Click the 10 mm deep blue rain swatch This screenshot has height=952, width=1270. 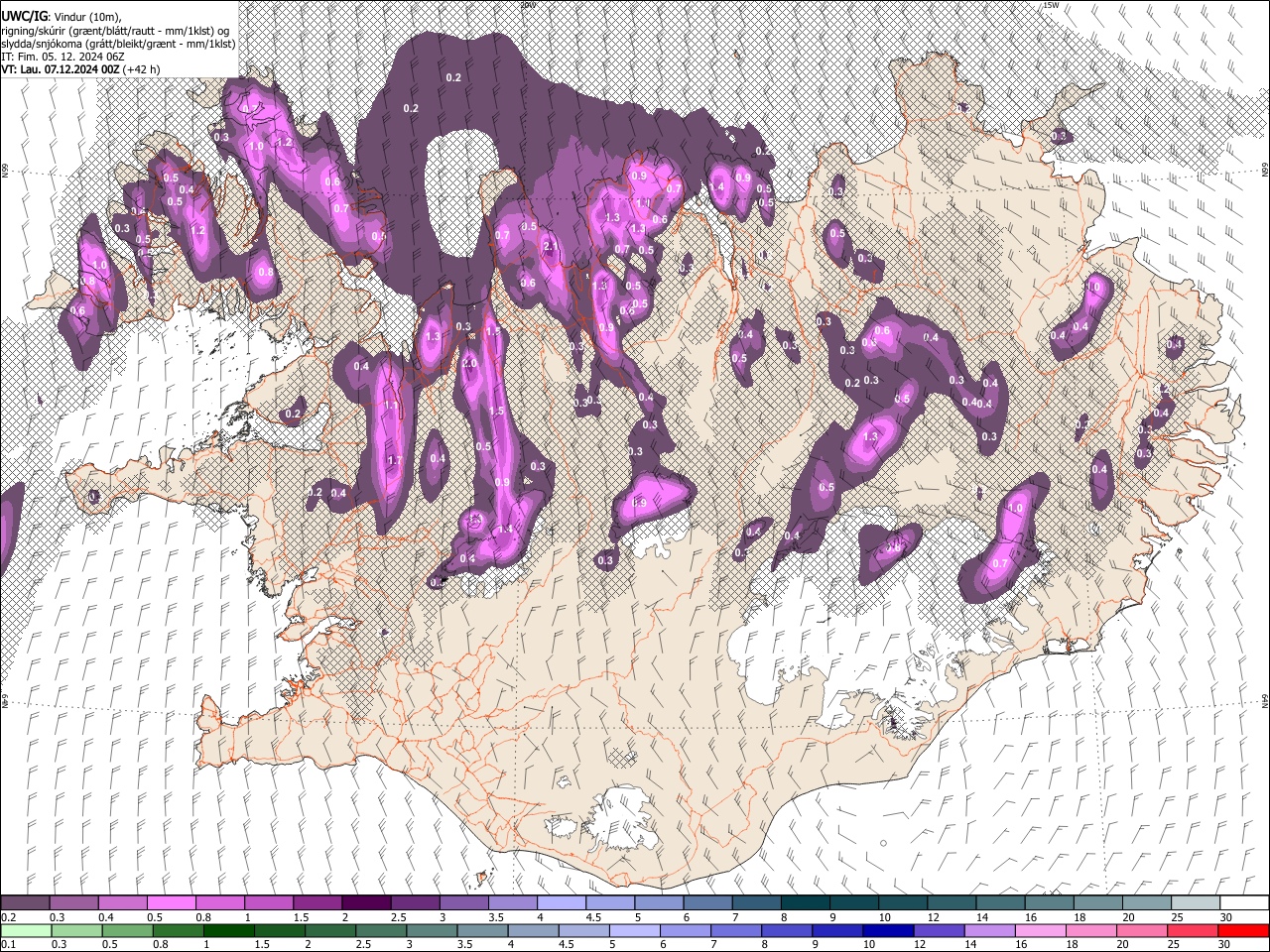887,930
